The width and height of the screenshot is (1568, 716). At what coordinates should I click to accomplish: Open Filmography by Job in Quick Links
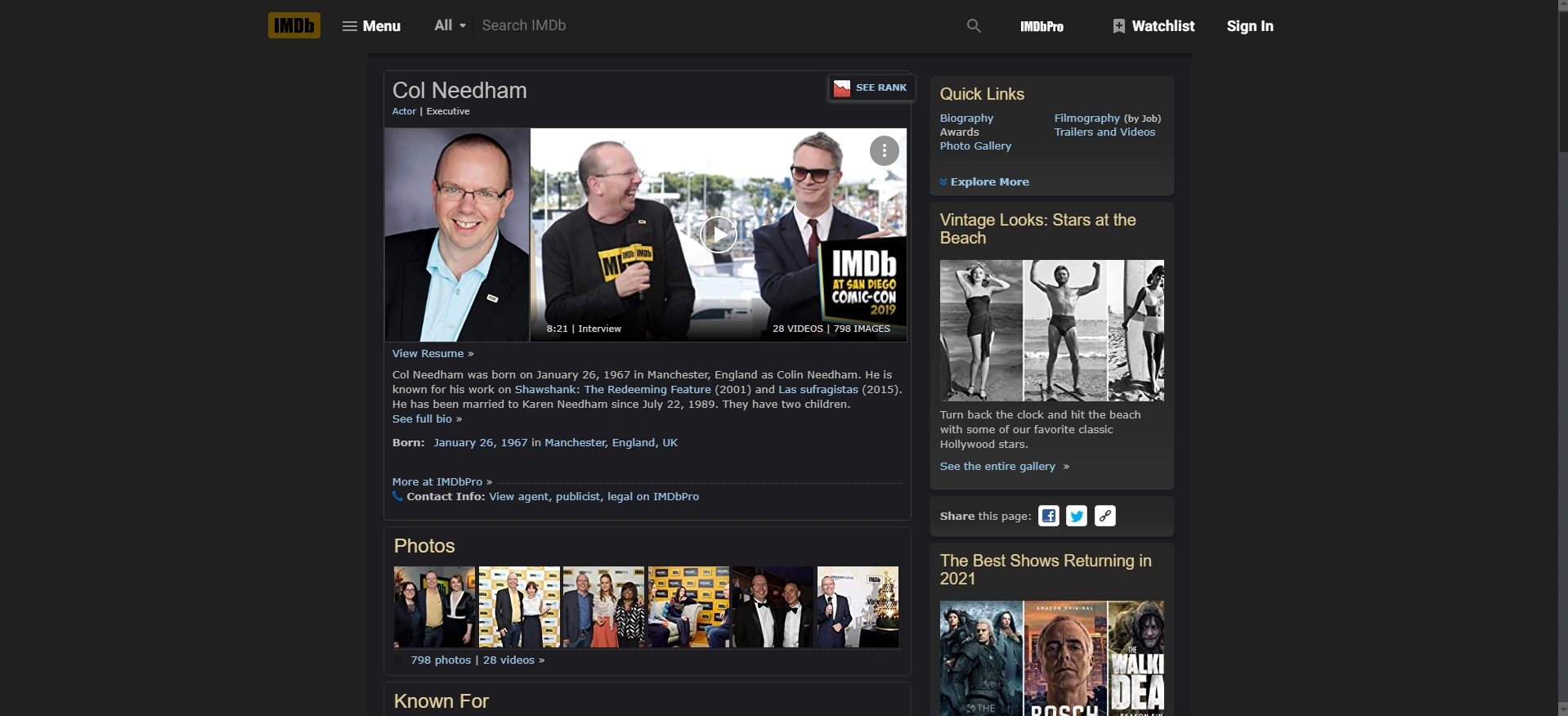pyautogui.click(x=1086, y=118)
